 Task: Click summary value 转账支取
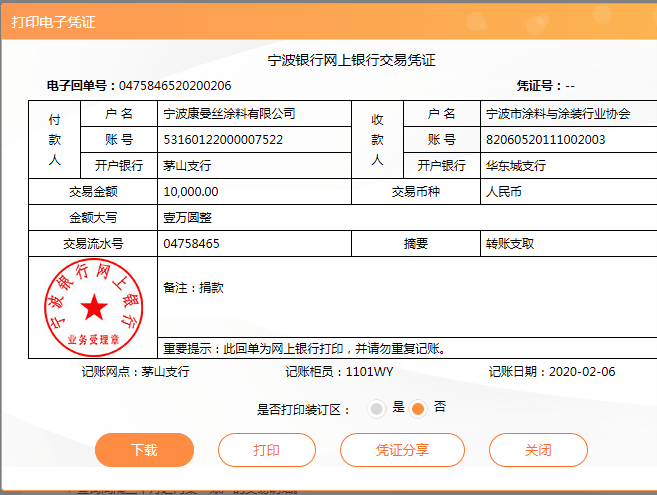(x=510, y=244)
